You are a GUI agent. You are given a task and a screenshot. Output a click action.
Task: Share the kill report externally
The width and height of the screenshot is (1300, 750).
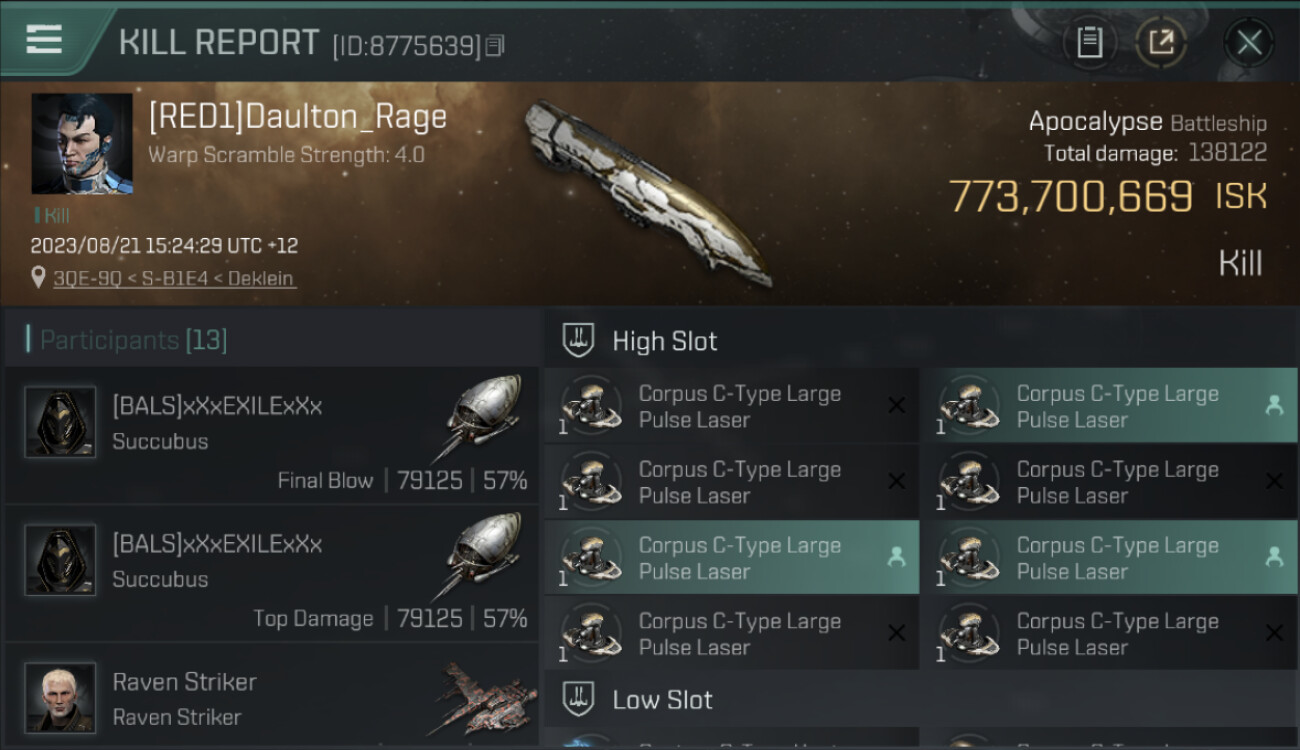[1161, 42]
